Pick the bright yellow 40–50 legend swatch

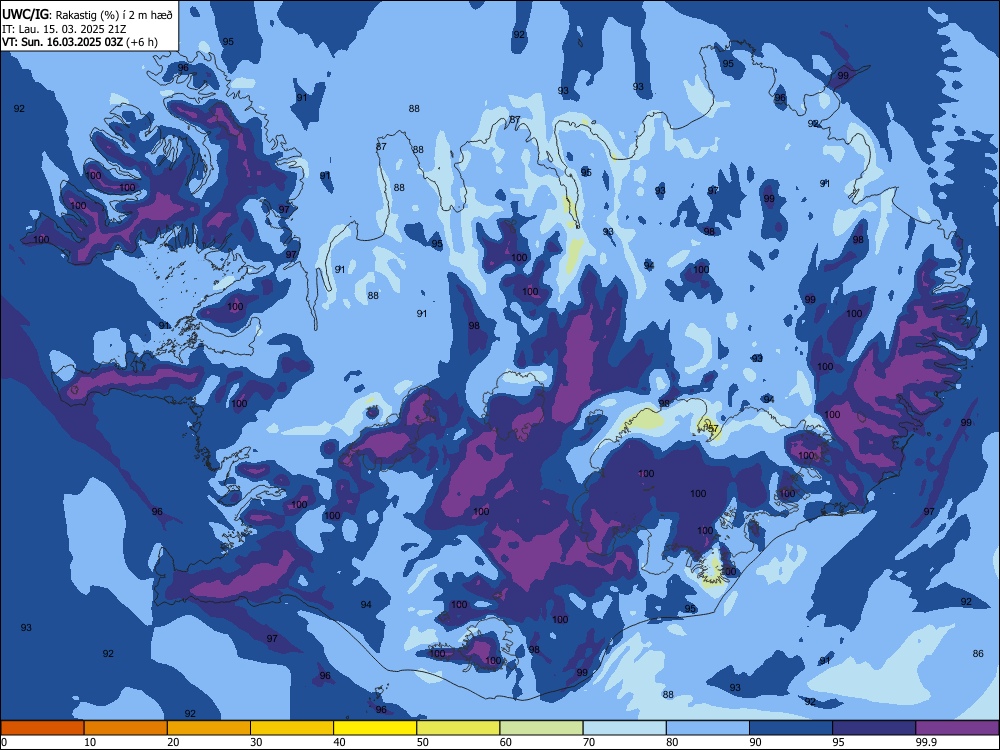pos(375,728)
